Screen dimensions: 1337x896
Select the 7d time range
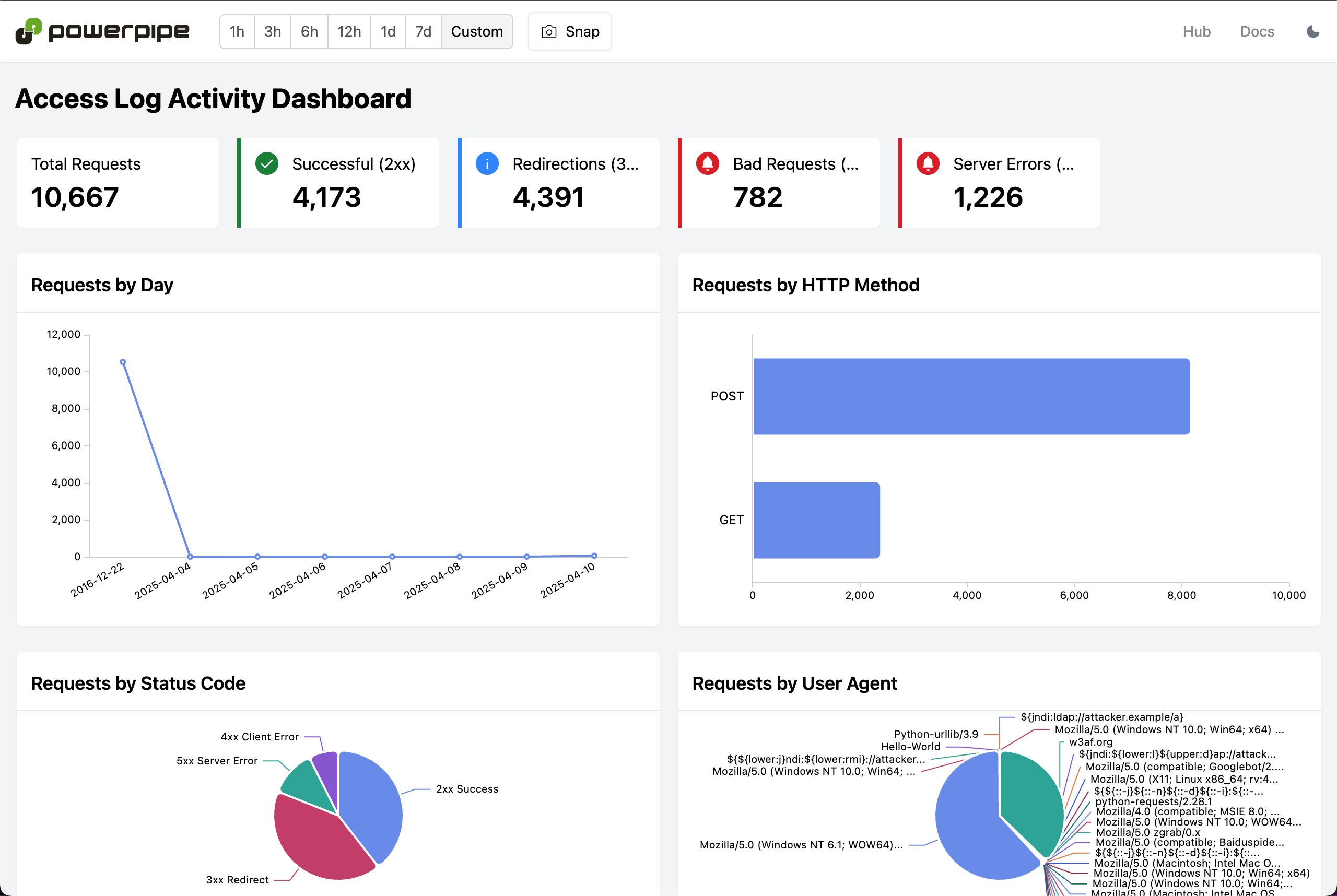click(x=423, y=31)
